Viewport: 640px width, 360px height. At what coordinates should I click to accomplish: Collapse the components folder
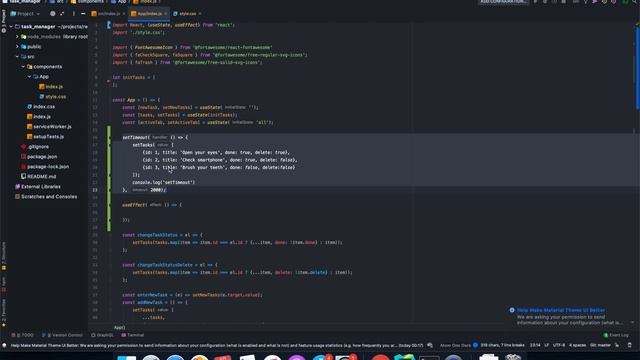click(x=23, y=67)
